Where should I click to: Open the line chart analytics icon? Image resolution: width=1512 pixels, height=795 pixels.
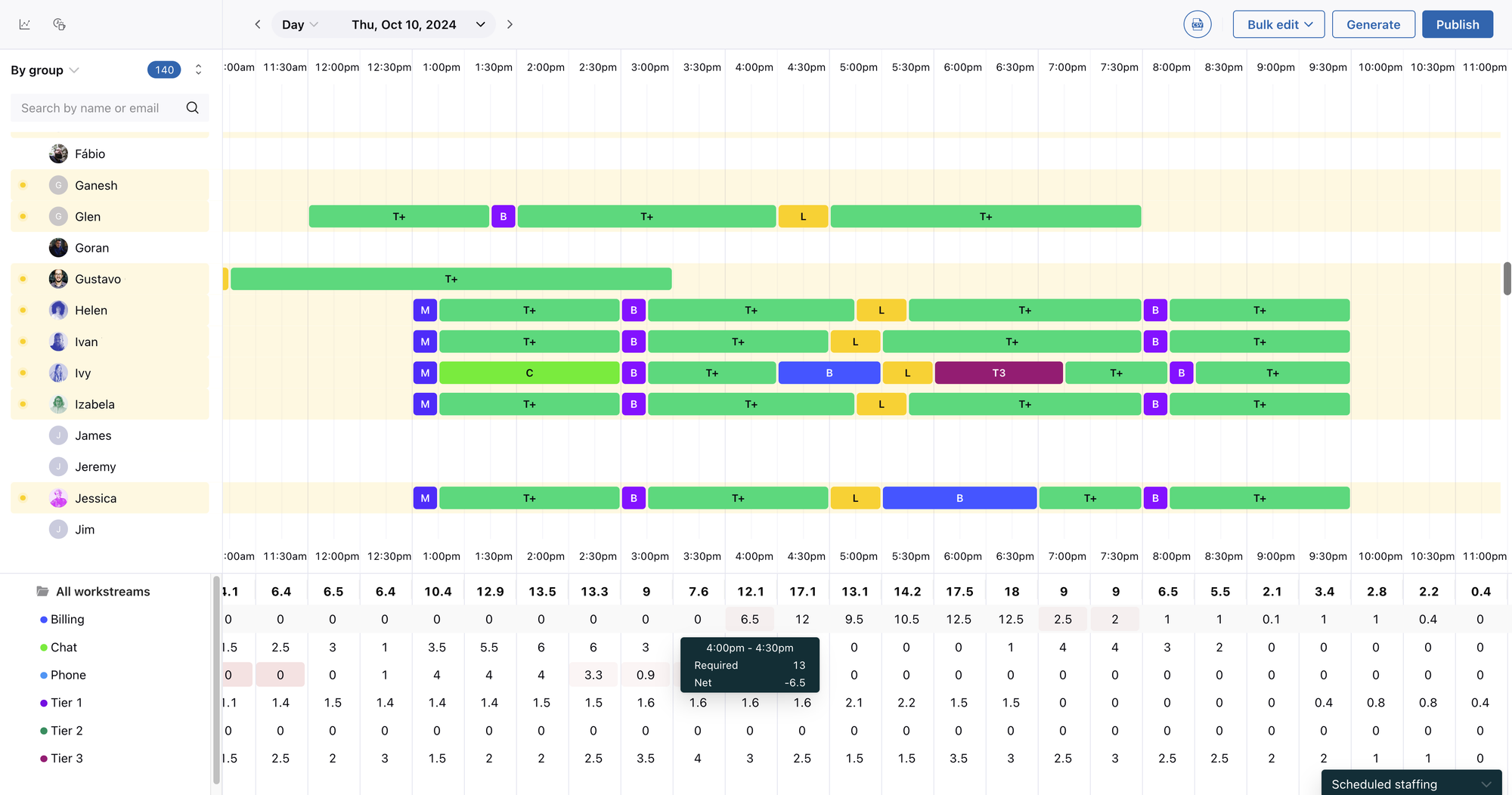coord(25,24)
